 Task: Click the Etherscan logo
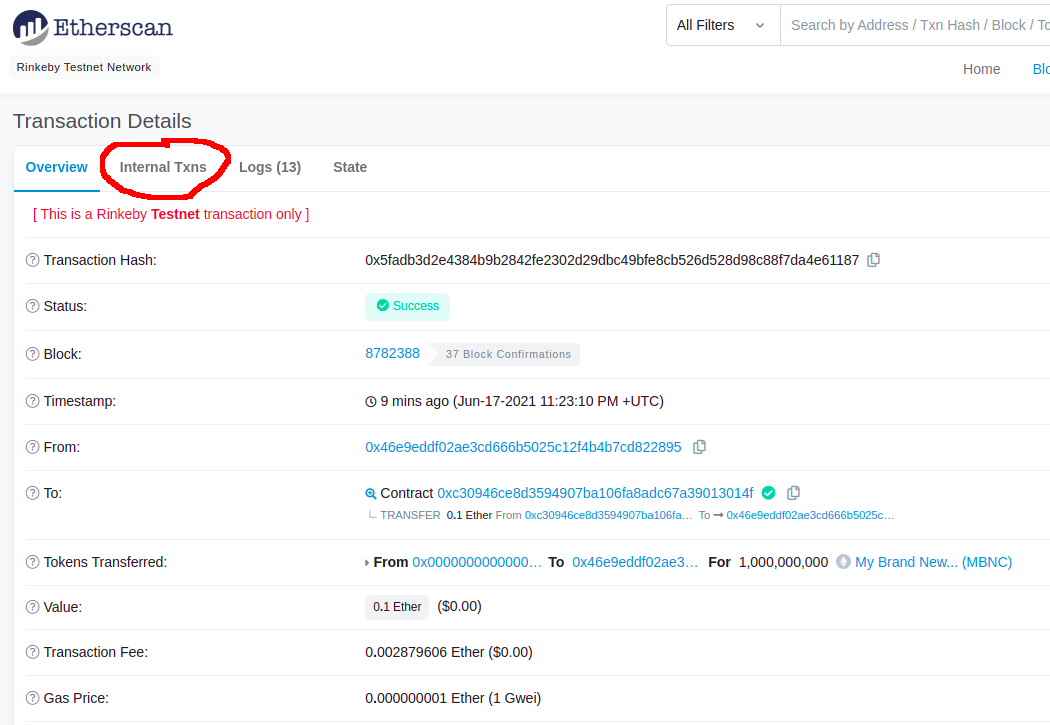[x=92, y=27]
